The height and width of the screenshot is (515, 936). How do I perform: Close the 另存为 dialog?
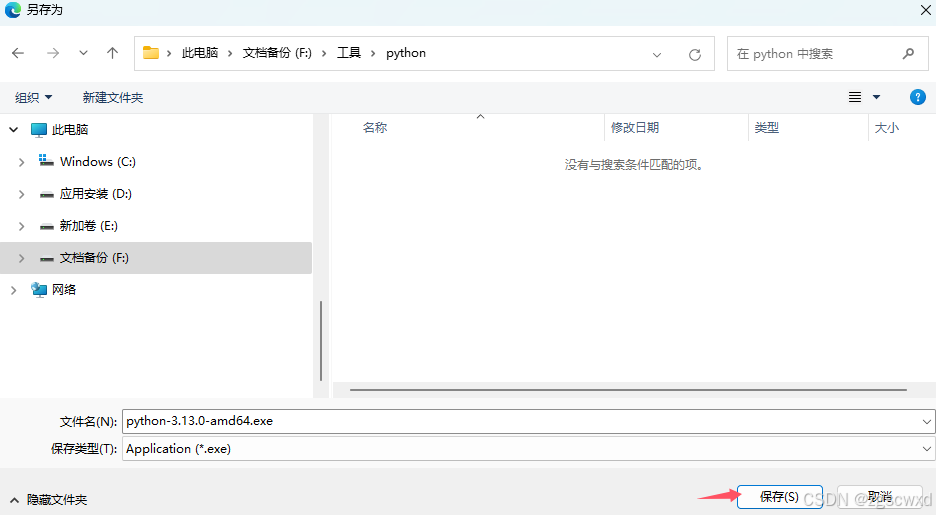925,10
